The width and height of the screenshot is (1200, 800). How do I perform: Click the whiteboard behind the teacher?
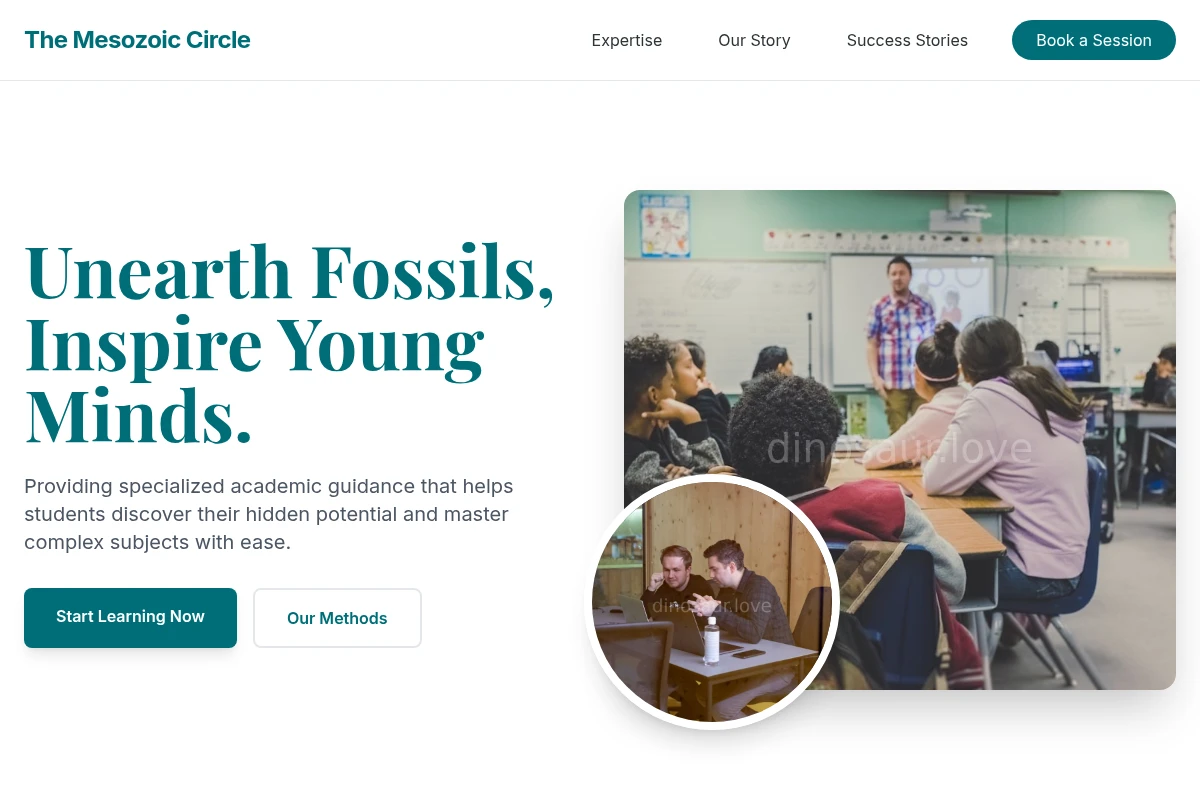[x=912, y=318]
